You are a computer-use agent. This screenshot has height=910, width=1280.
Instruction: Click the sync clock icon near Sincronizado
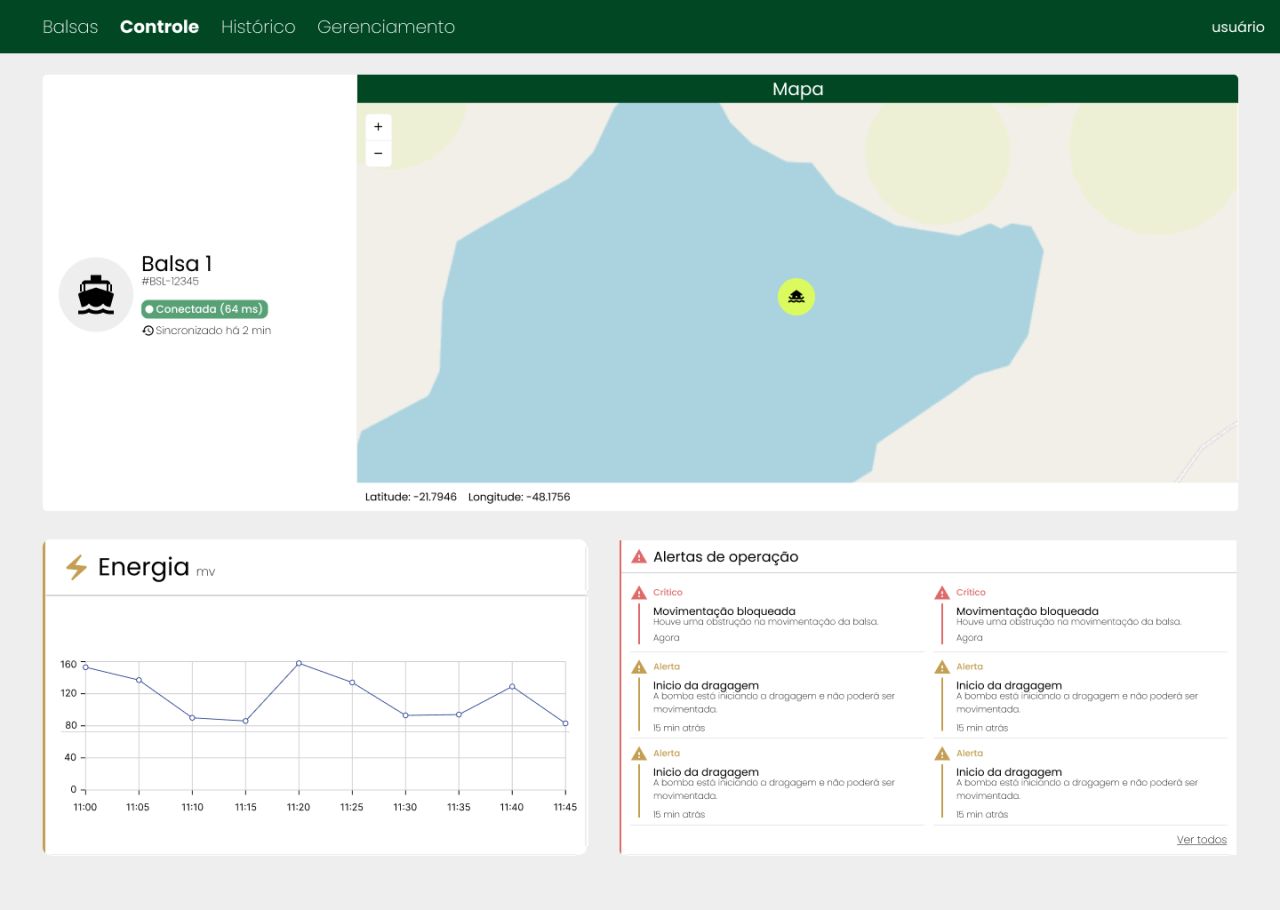(x=148, y=330)
